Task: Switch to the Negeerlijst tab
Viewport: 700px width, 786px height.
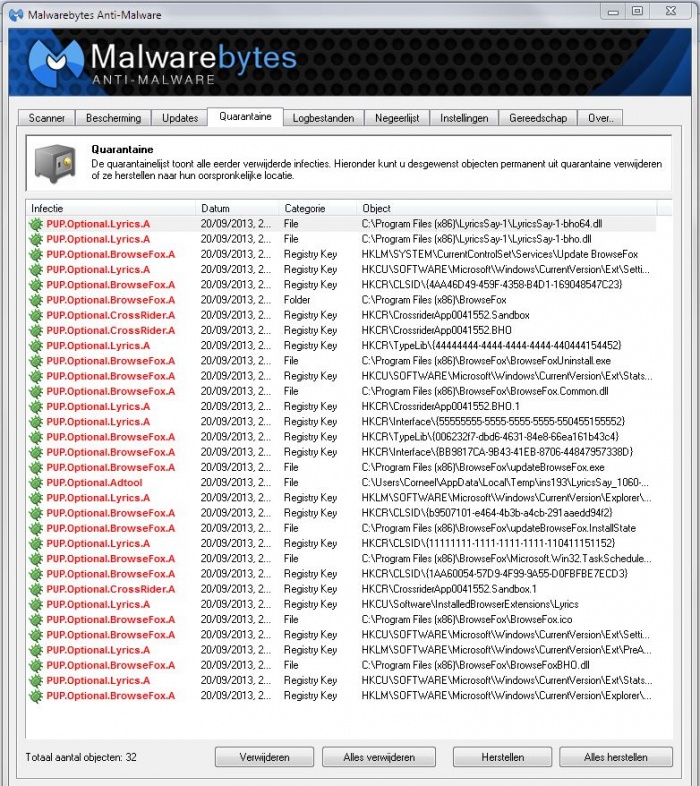Action: 397,118
